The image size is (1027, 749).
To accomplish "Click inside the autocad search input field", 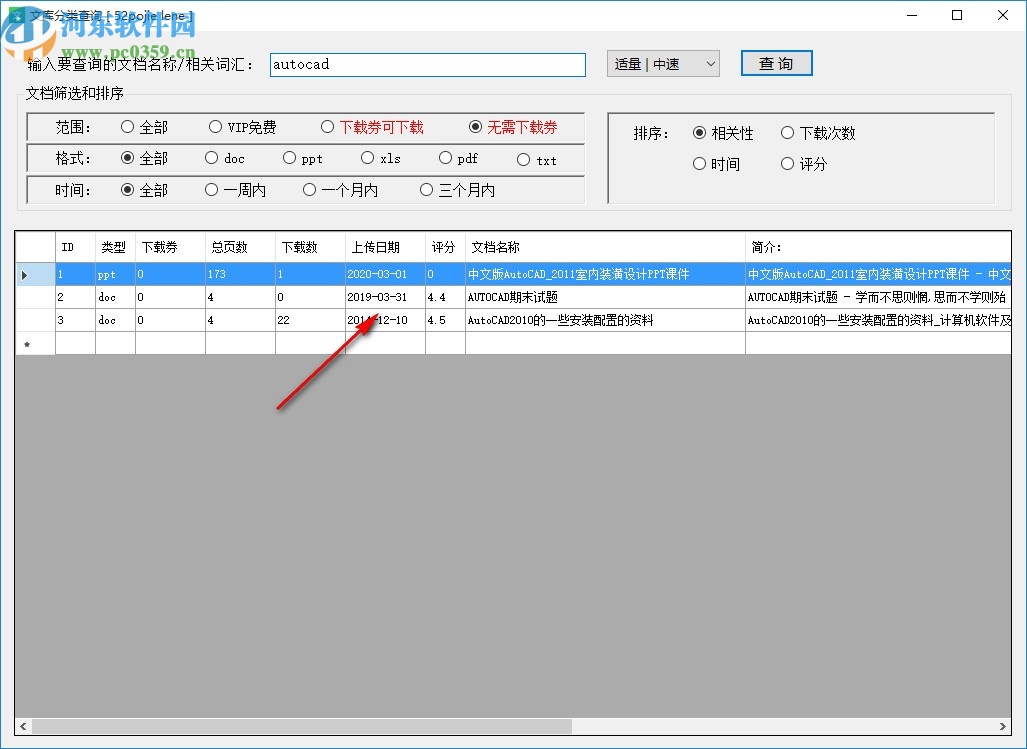I will pyautogui.click(x=427, y=64).
